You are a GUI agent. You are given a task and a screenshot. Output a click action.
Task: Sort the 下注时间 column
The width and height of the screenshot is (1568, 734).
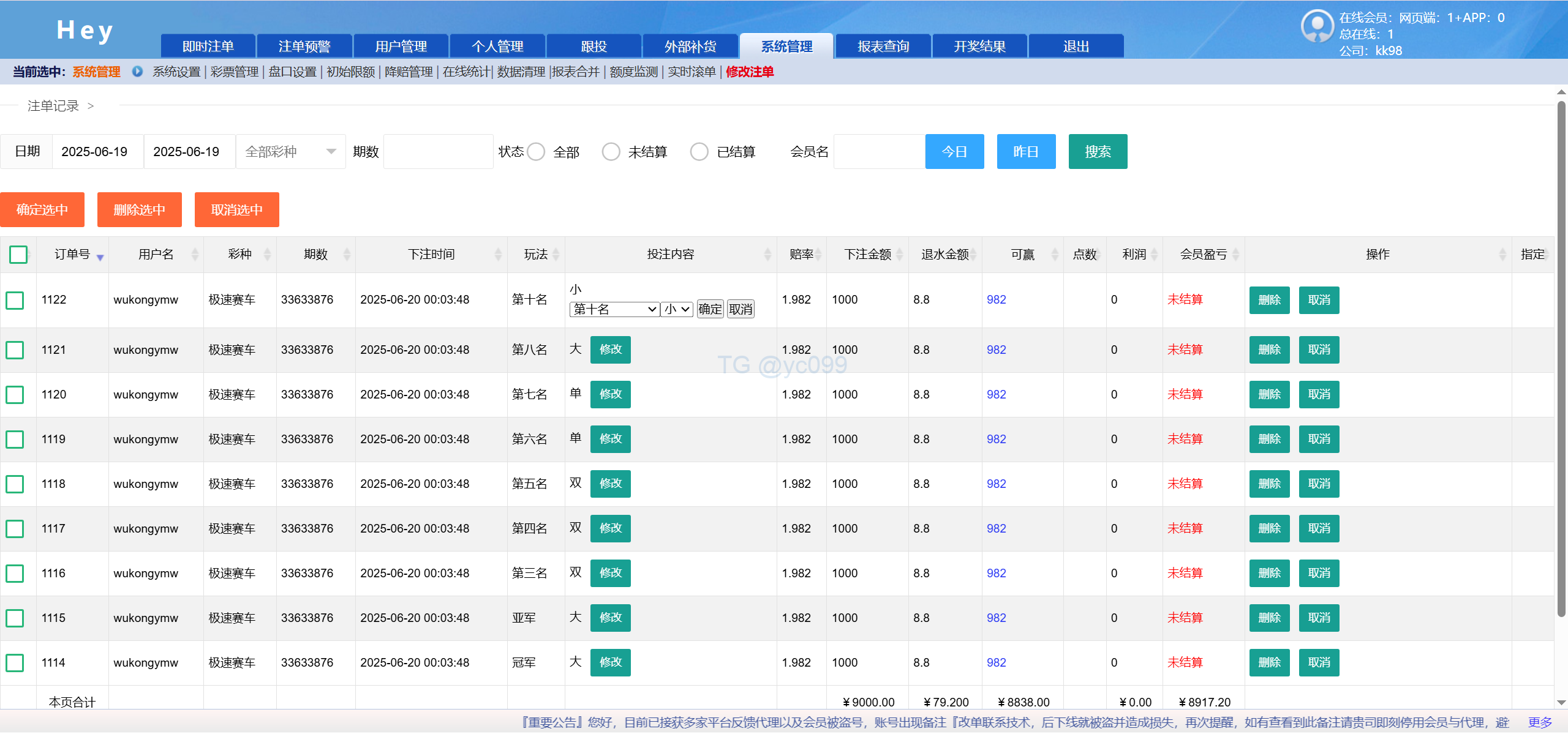coord(498,254)
